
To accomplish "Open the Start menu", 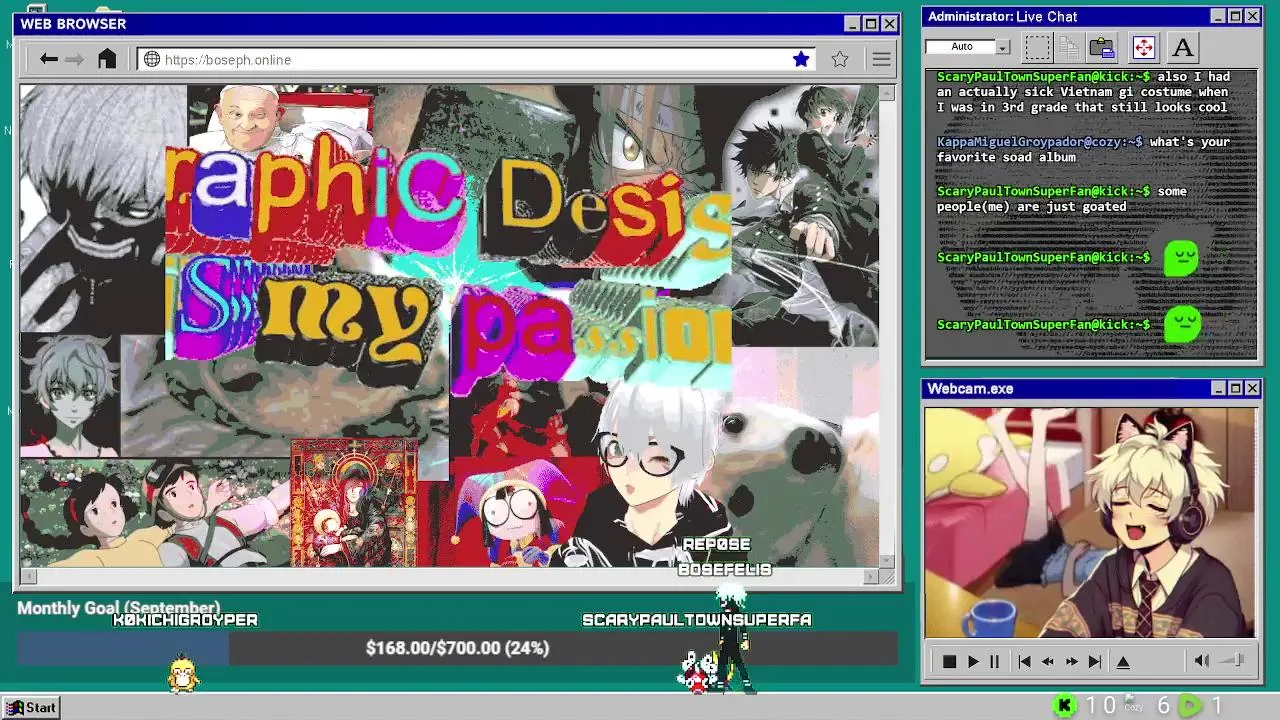I will pyautogui.click(x=30, y=707).
